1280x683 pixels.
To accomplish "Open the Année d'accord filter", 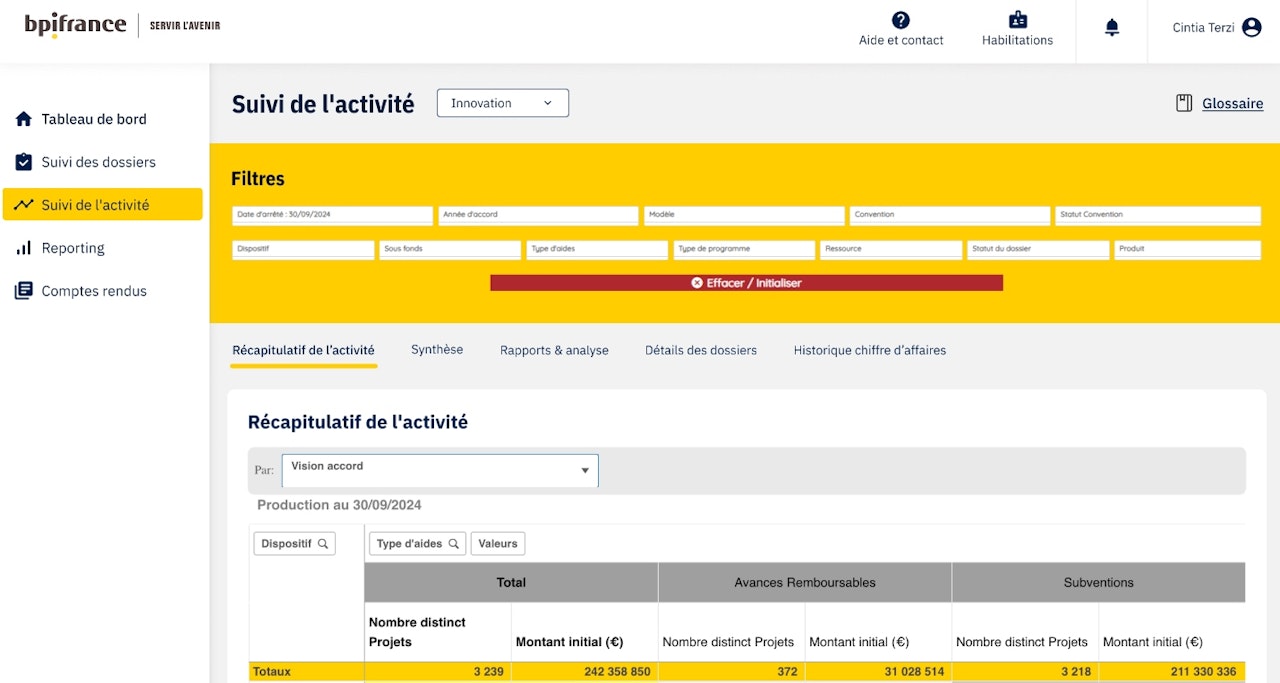I will 538,215.
